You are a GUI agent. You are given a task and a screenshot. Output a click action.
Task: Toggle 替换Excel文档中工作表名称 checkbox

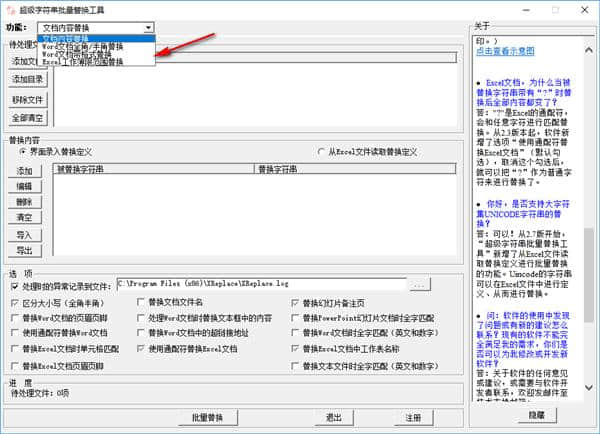tap(295, 349)
